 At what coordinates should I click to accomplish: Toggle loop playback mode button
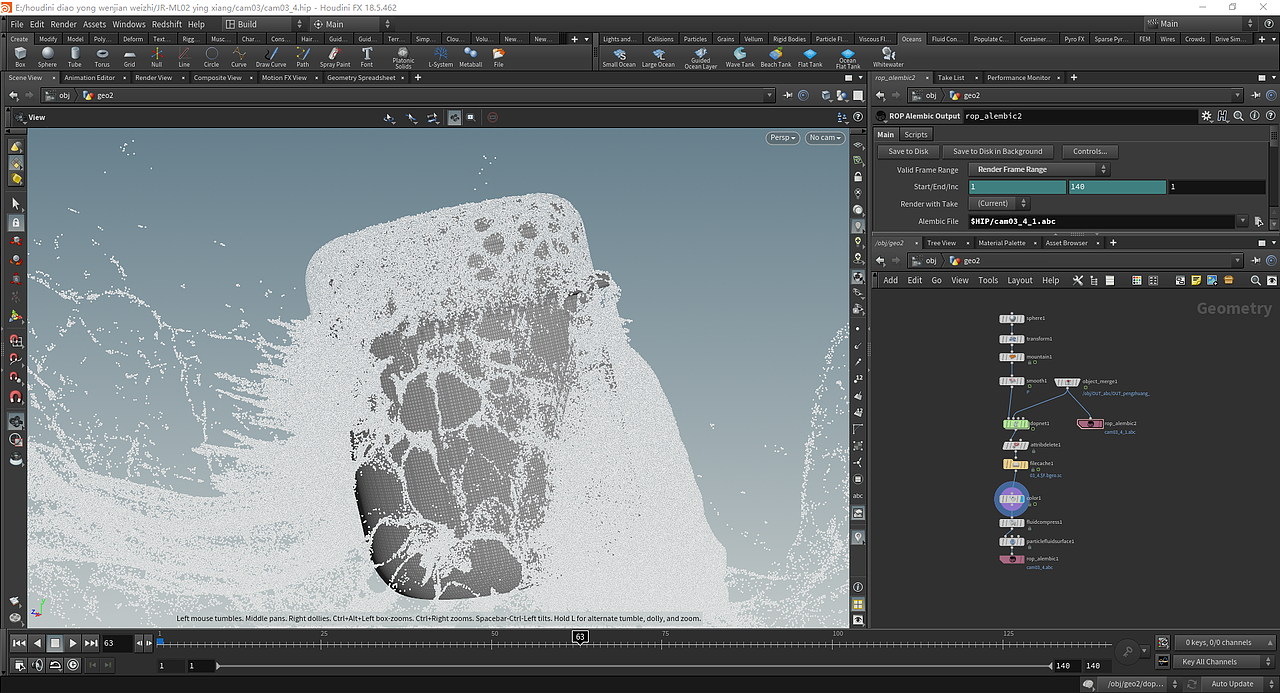[x=55, y=665]
